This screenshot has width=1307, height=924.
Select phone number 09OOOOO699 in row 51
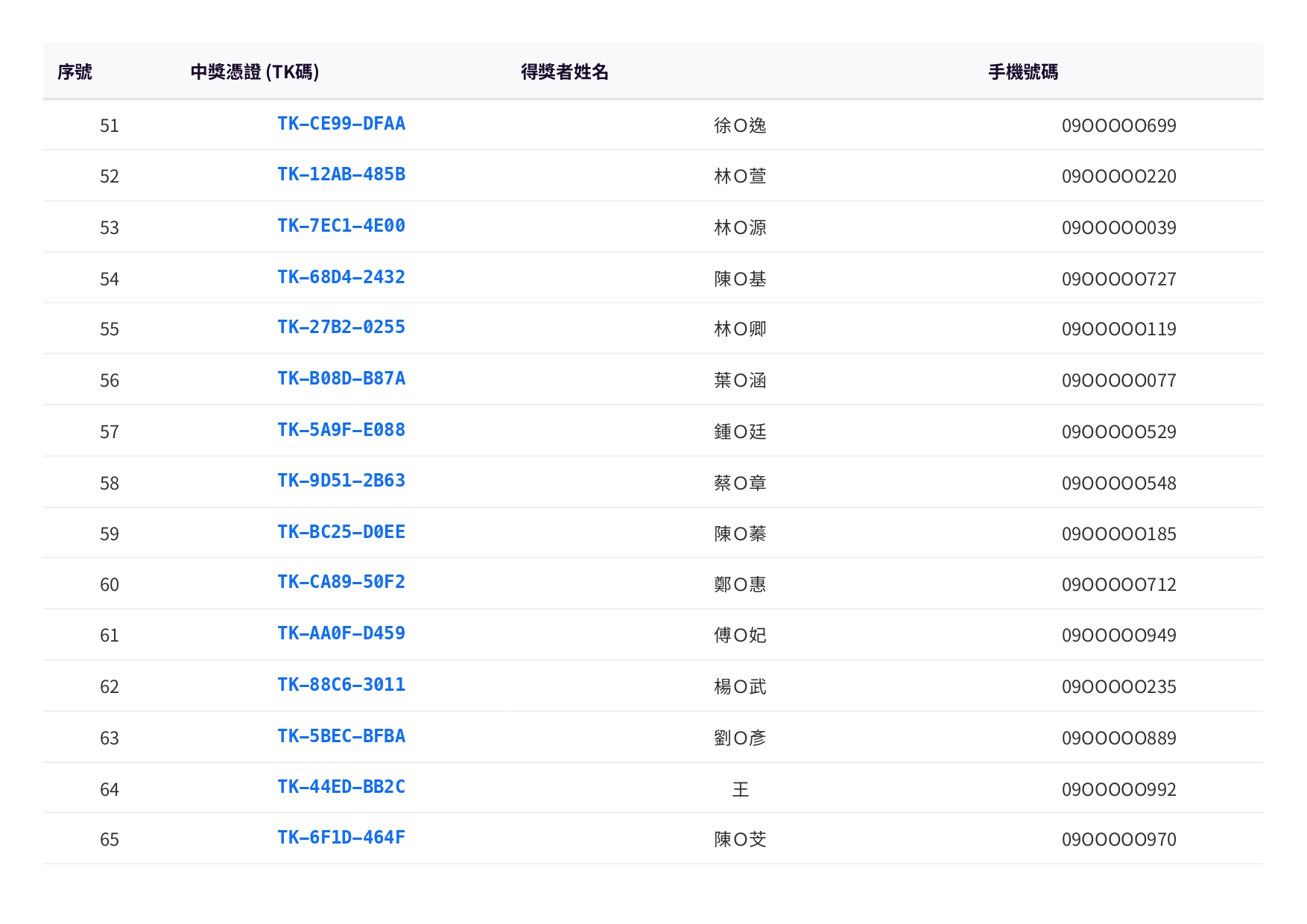click(x=1118, y=125)
